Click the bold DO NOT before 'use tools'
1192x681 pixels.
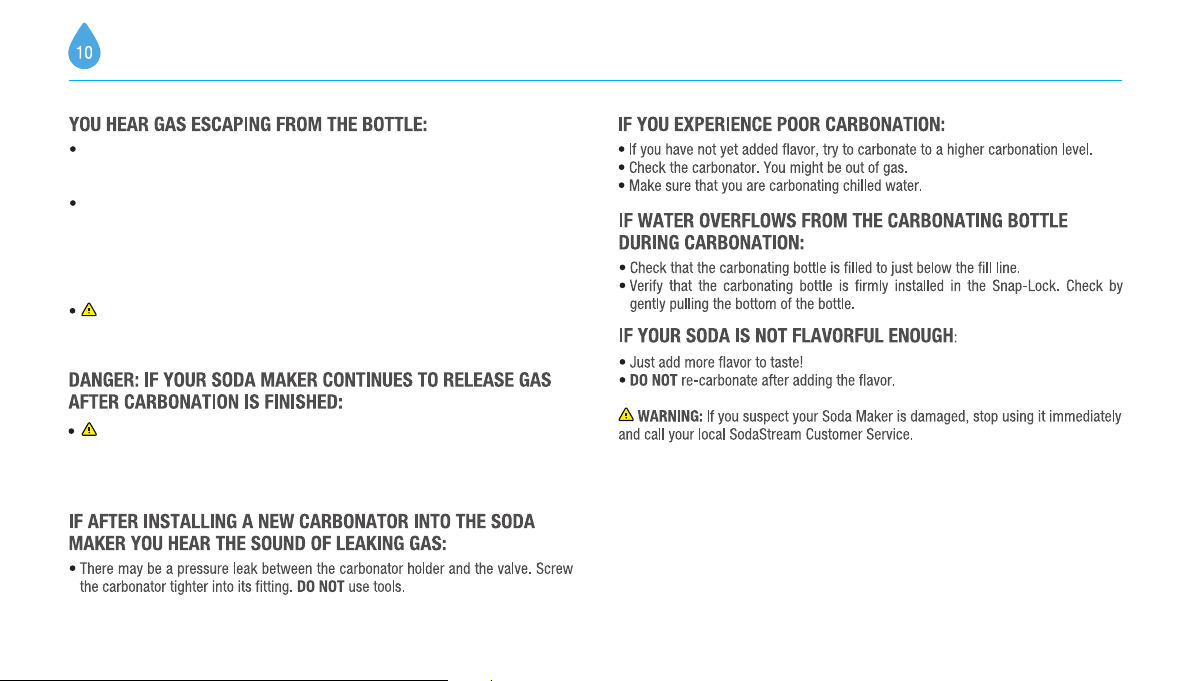321,588
